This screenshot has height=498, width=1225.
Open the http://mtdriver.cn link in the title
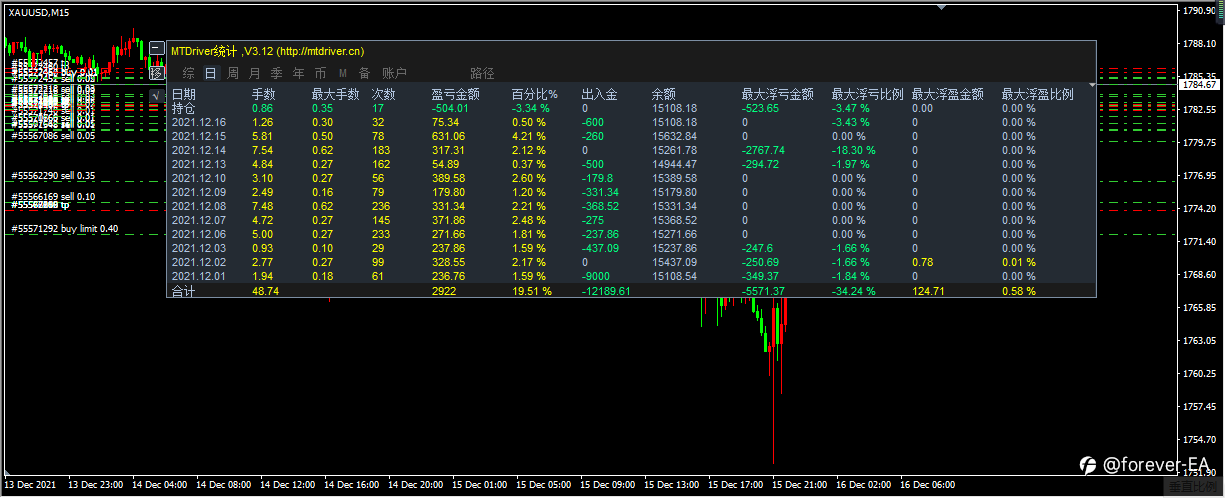pyautogui.click(x=320, y=51)
